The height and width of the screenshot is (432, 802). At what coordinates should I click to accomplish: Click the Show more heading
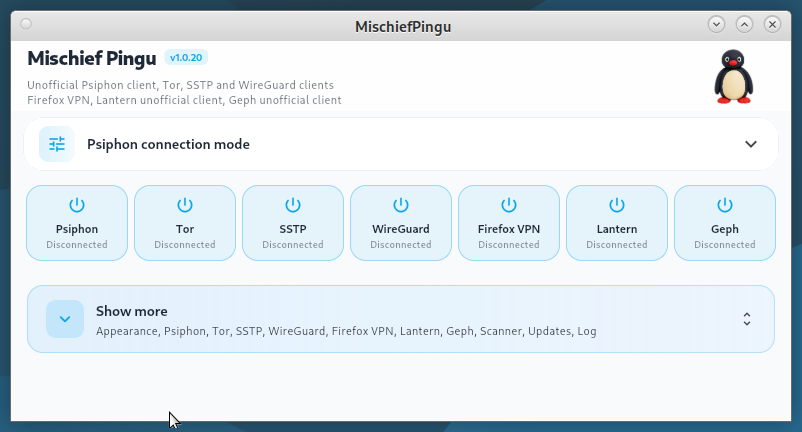131,311
